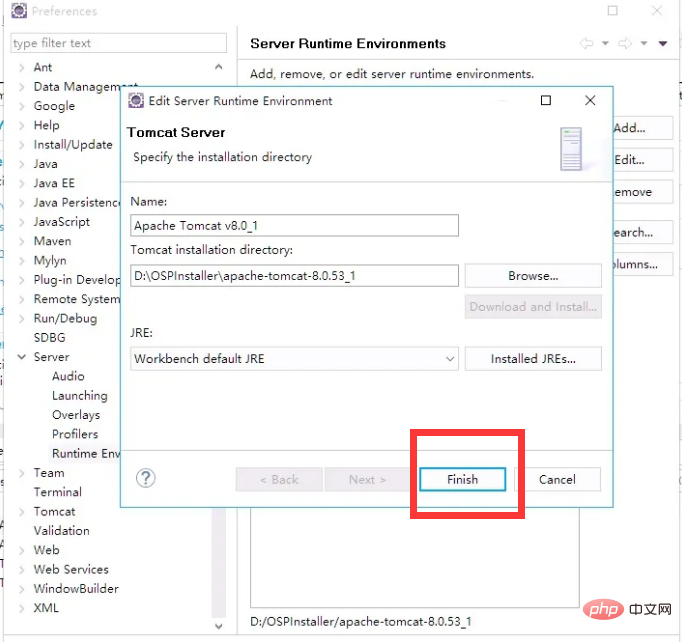Cancel the runtime environment edit
This screenshot has width=682, height=642.
tap(557, 480)
